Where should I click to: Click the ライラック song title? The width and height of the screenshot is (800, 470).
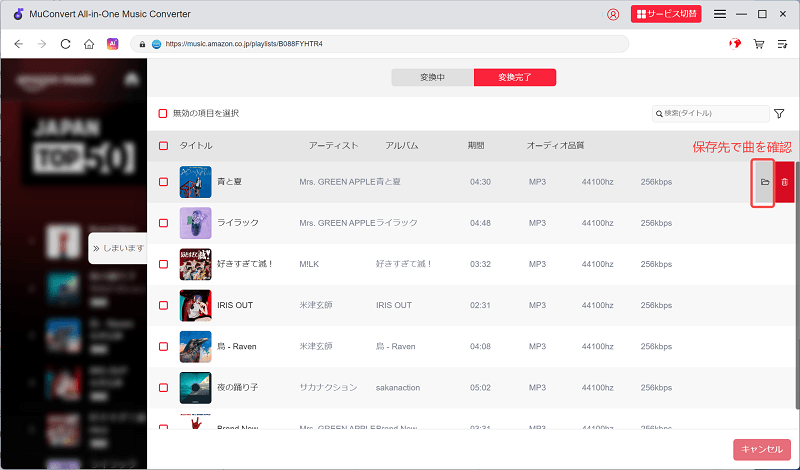click(x=238, y=223)
